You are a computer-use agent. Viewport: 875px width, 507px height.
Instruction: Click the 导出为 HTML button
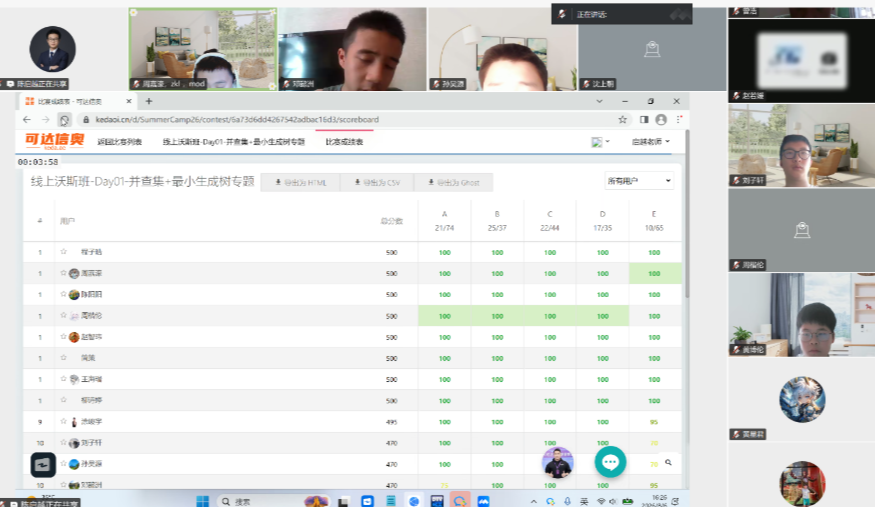301,182
